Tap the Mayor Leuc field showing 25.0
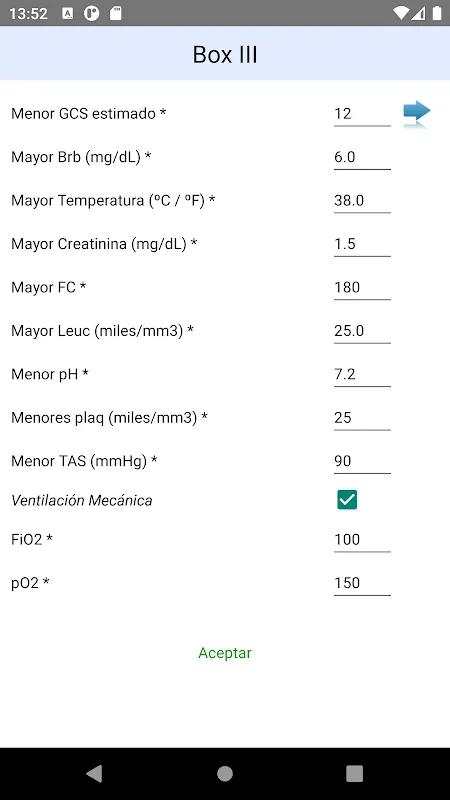Viewport: 450px width, 800px height. coord(362,331)
